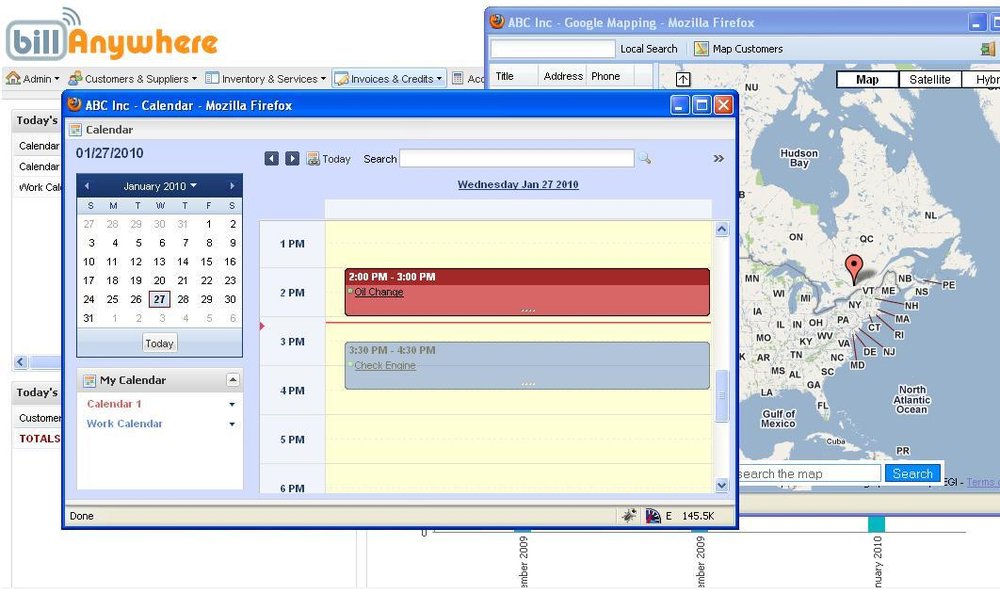Open Calendar 1 options dropdown arrow

point(232,404)
